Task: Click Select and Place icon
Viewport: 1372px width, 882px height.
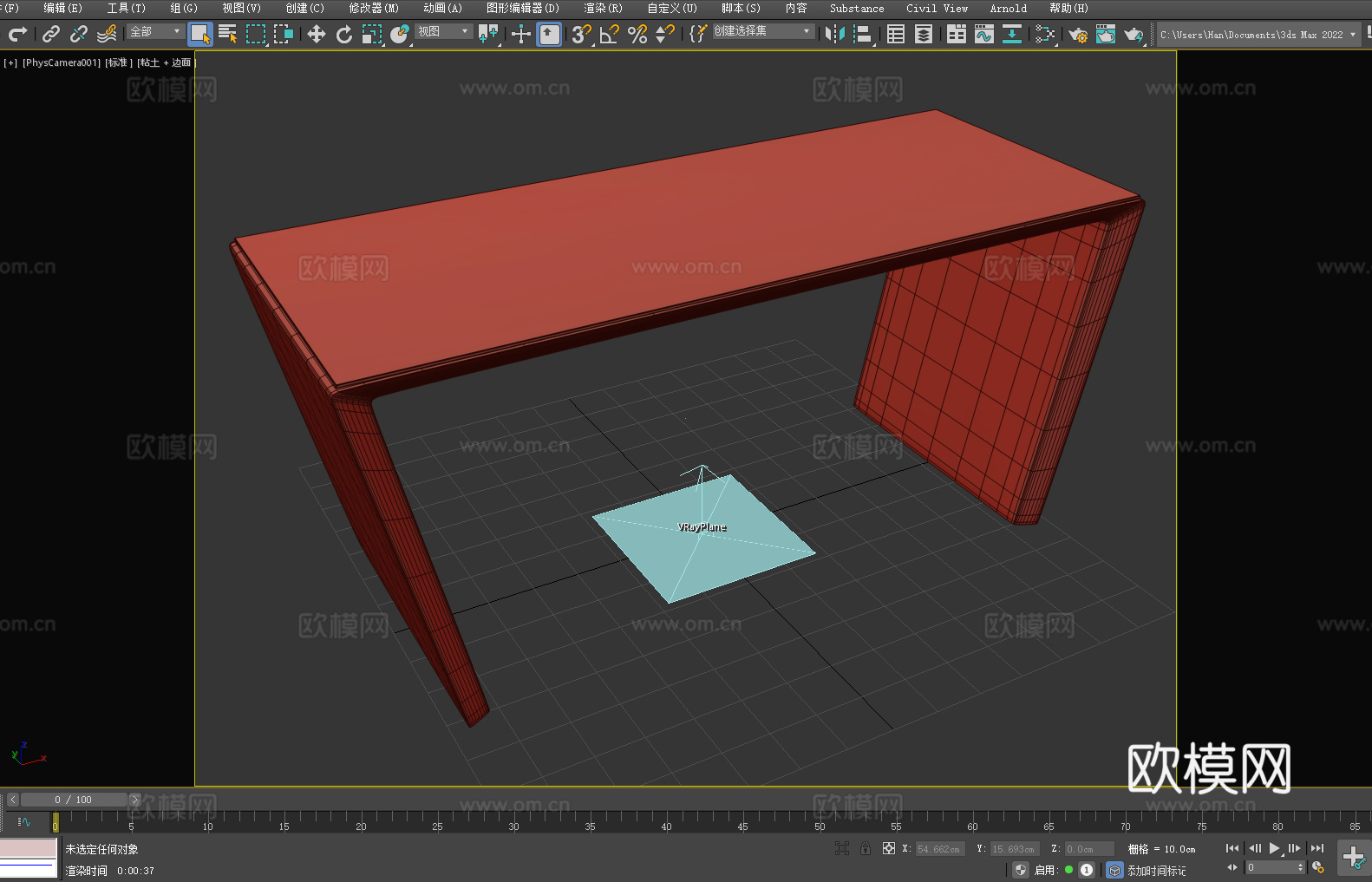Action: pos(400,34)
